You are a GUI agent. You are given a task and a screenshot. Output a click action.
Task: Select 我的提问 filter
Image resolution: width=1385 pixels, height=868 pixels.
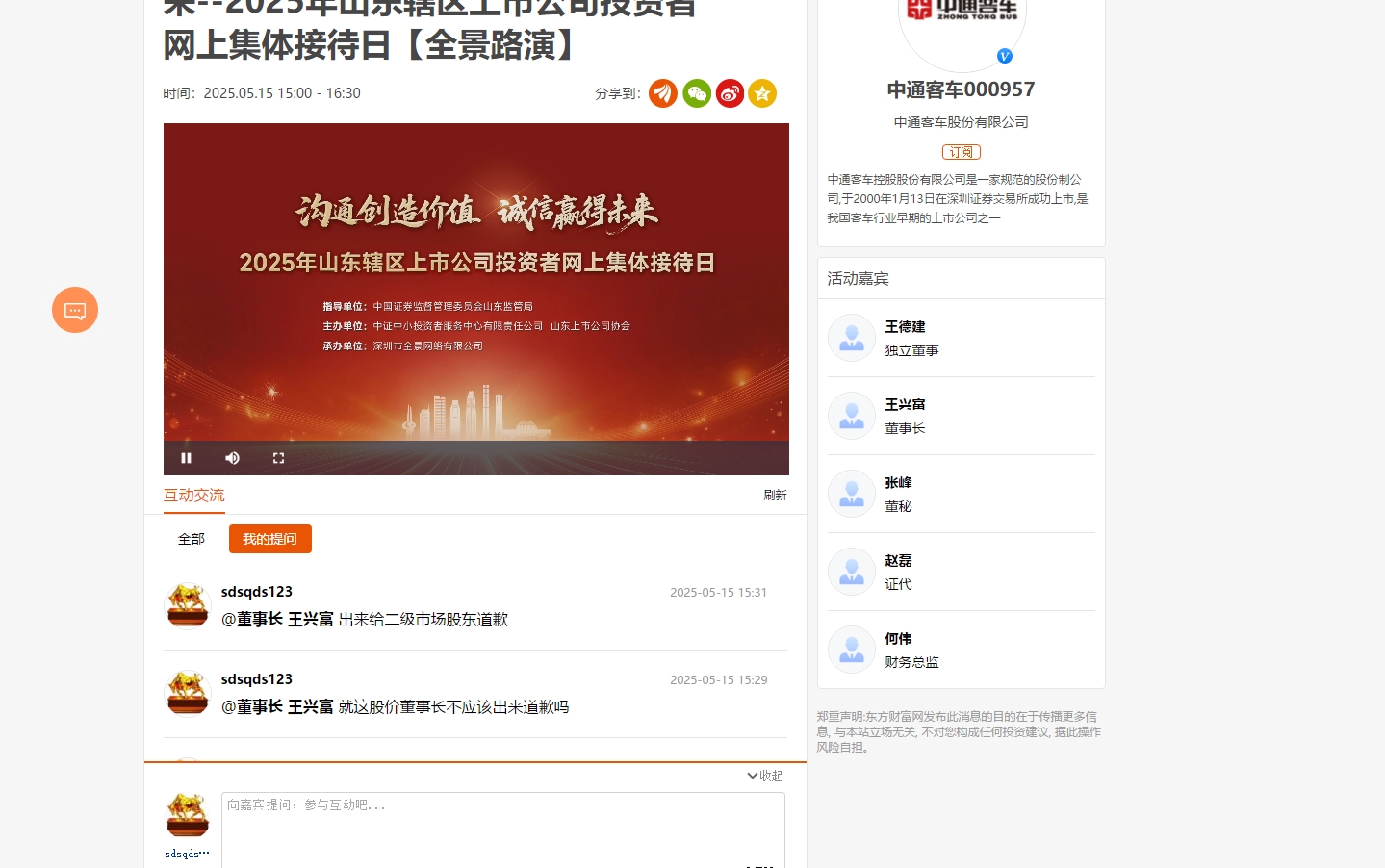click(270, 539)
